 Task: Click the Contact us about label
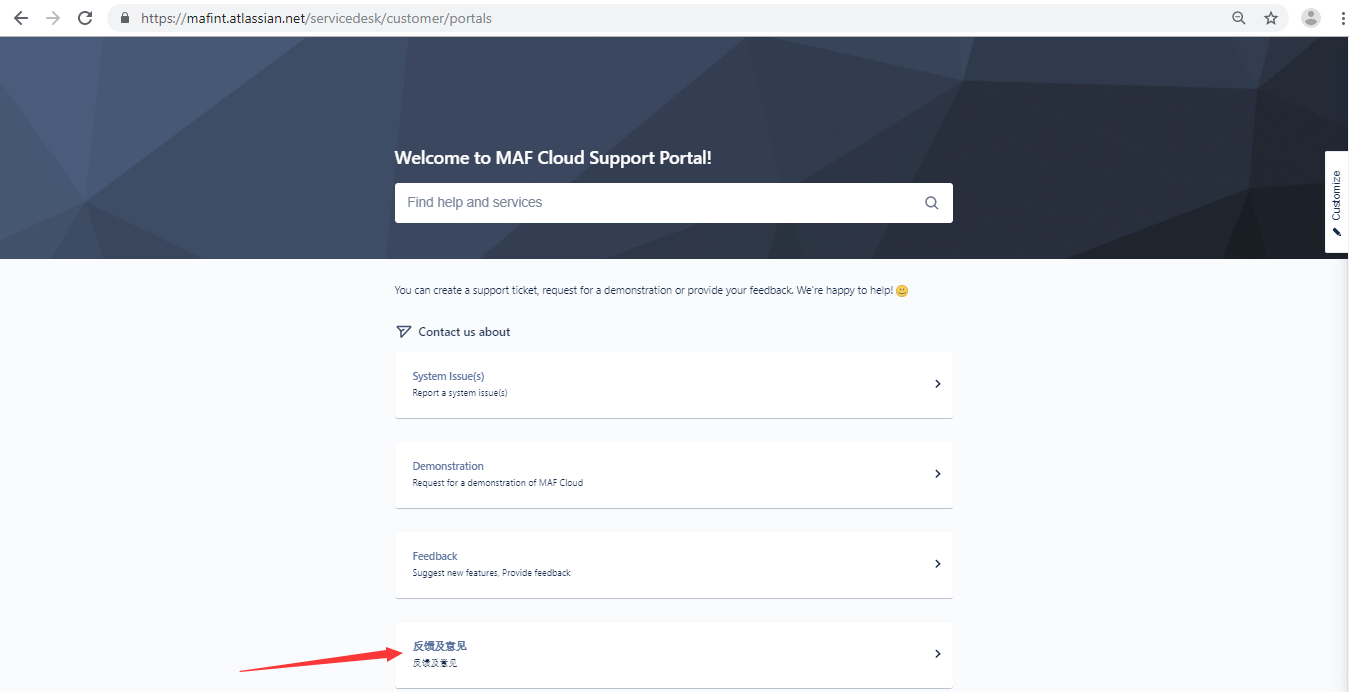point(464,332)
